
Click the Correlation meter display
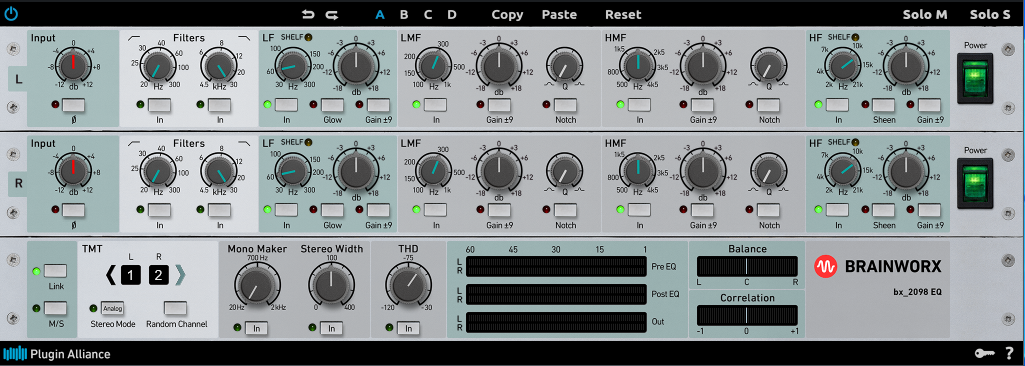(x=747, y=315)
